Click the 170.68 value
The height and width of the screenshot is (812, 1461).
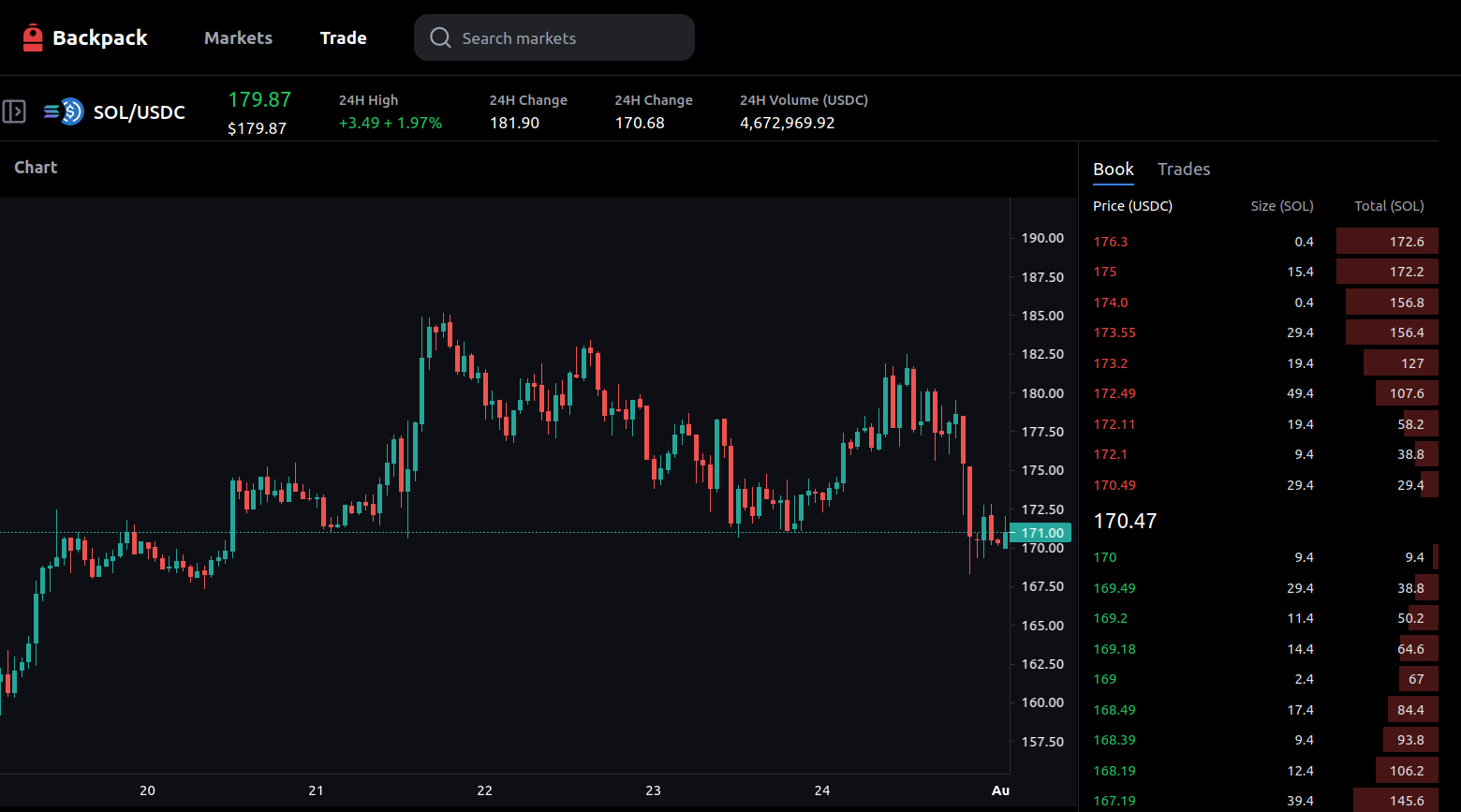[x=640, y=123]
